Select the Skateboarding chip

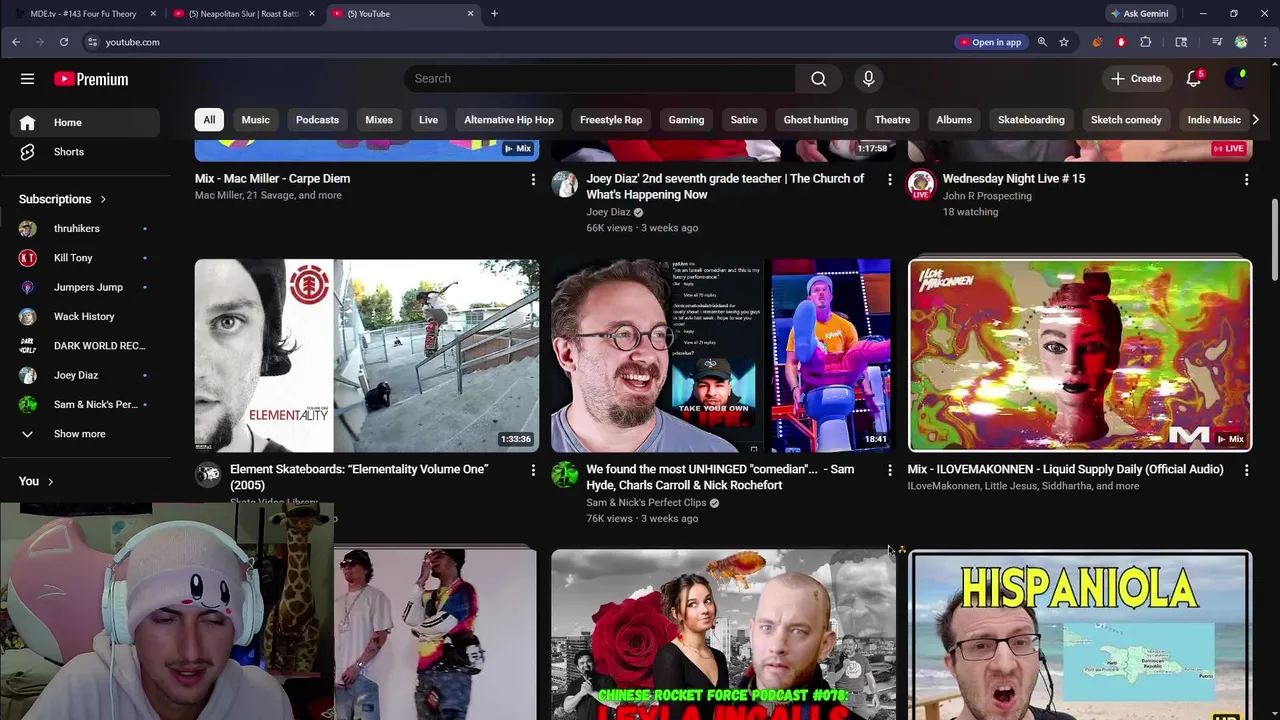pyautogui.click(x=1031, y=120)
